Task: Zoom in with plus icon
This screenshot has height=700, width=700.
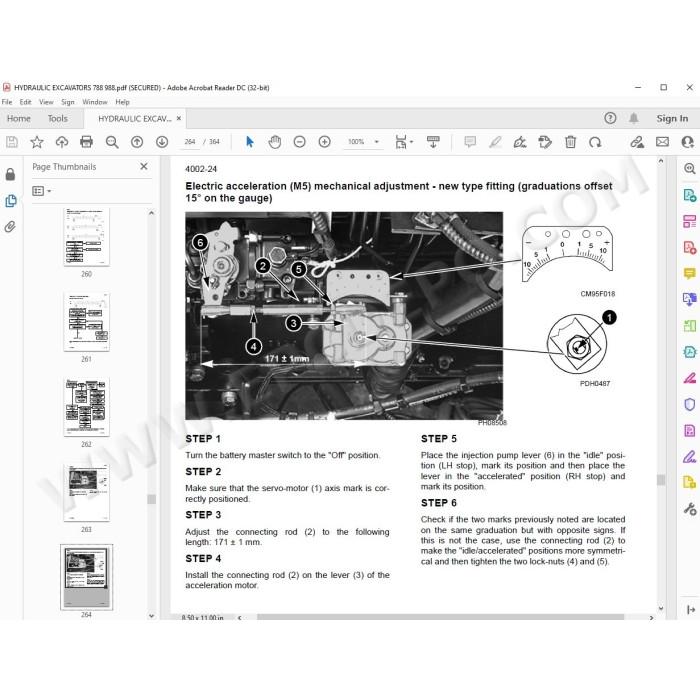Action: (325, 142)
